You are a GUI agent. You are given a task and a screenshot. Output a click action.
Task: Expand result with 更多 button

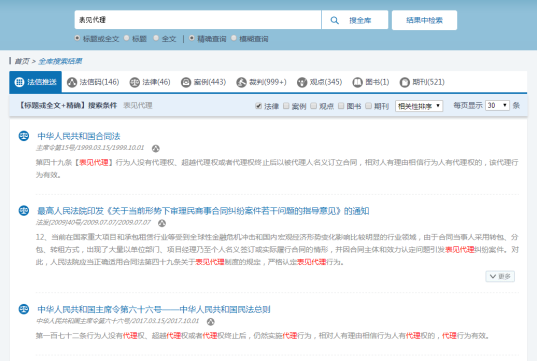pos(500,276)
